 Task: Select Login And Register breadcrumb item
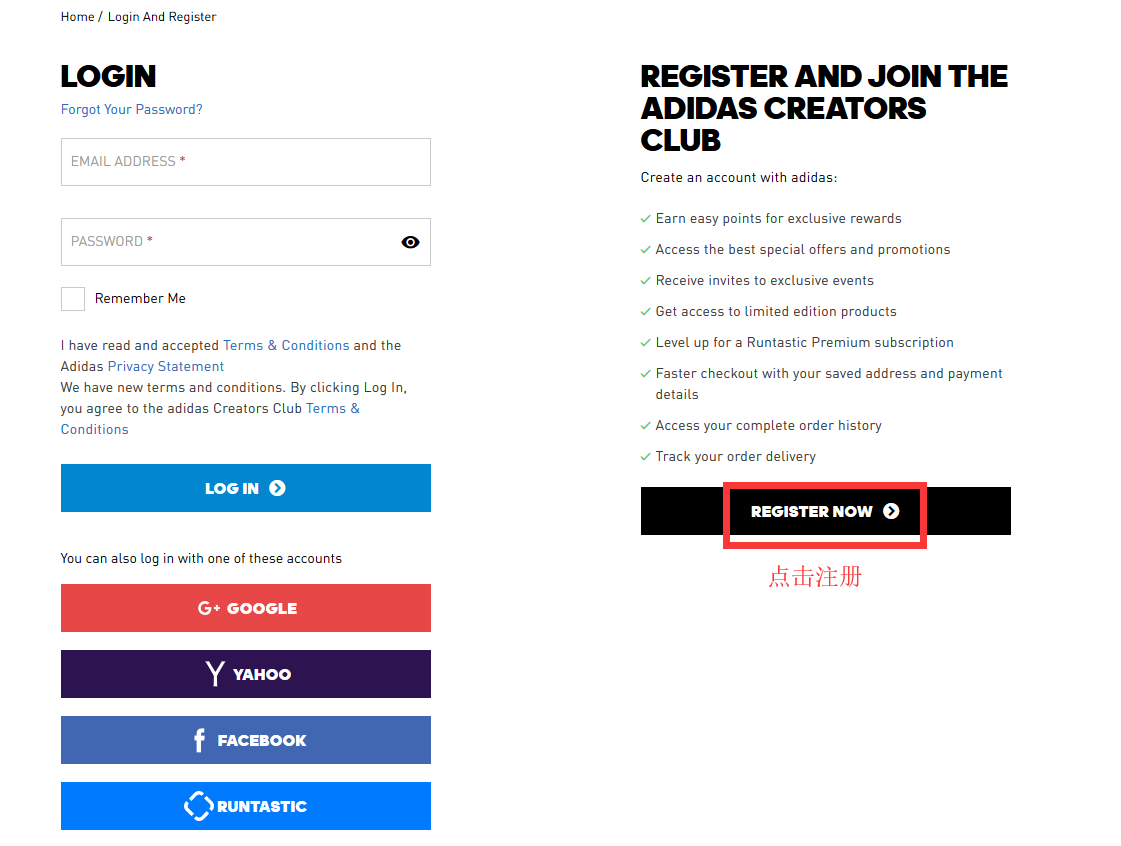162,17
